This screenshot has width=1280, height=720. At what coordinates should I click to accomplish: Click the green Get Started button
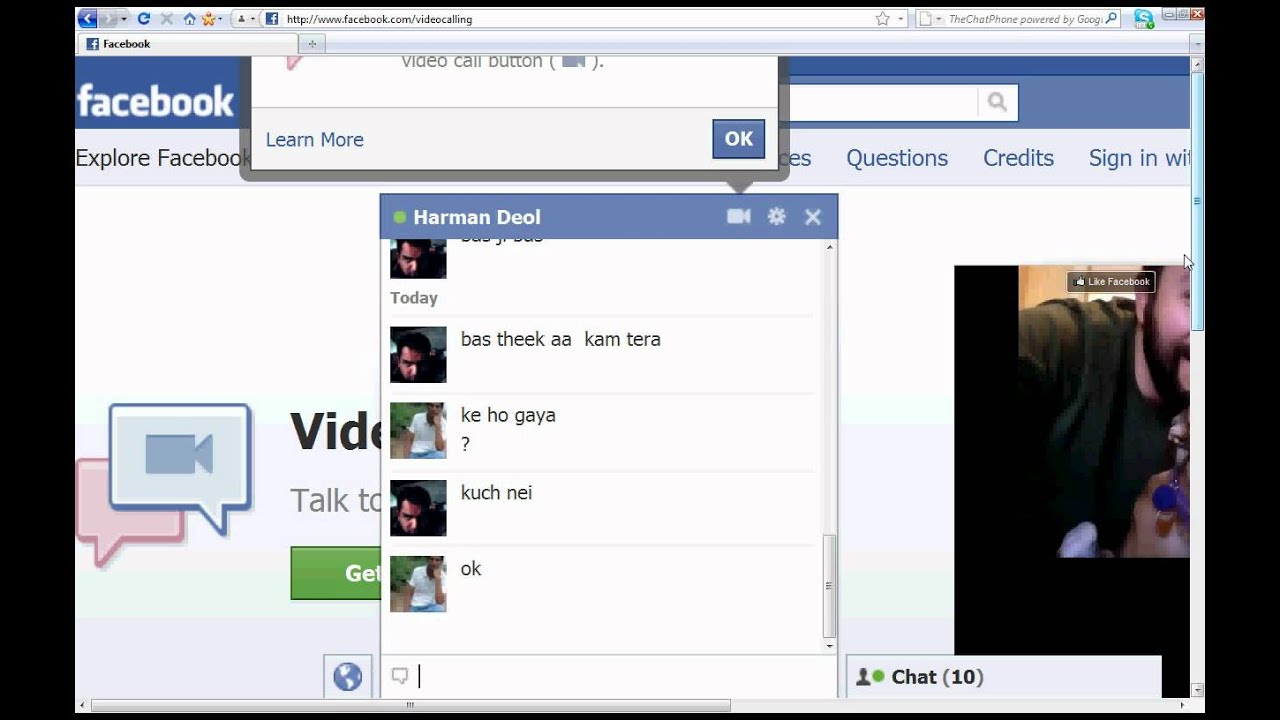335,573
